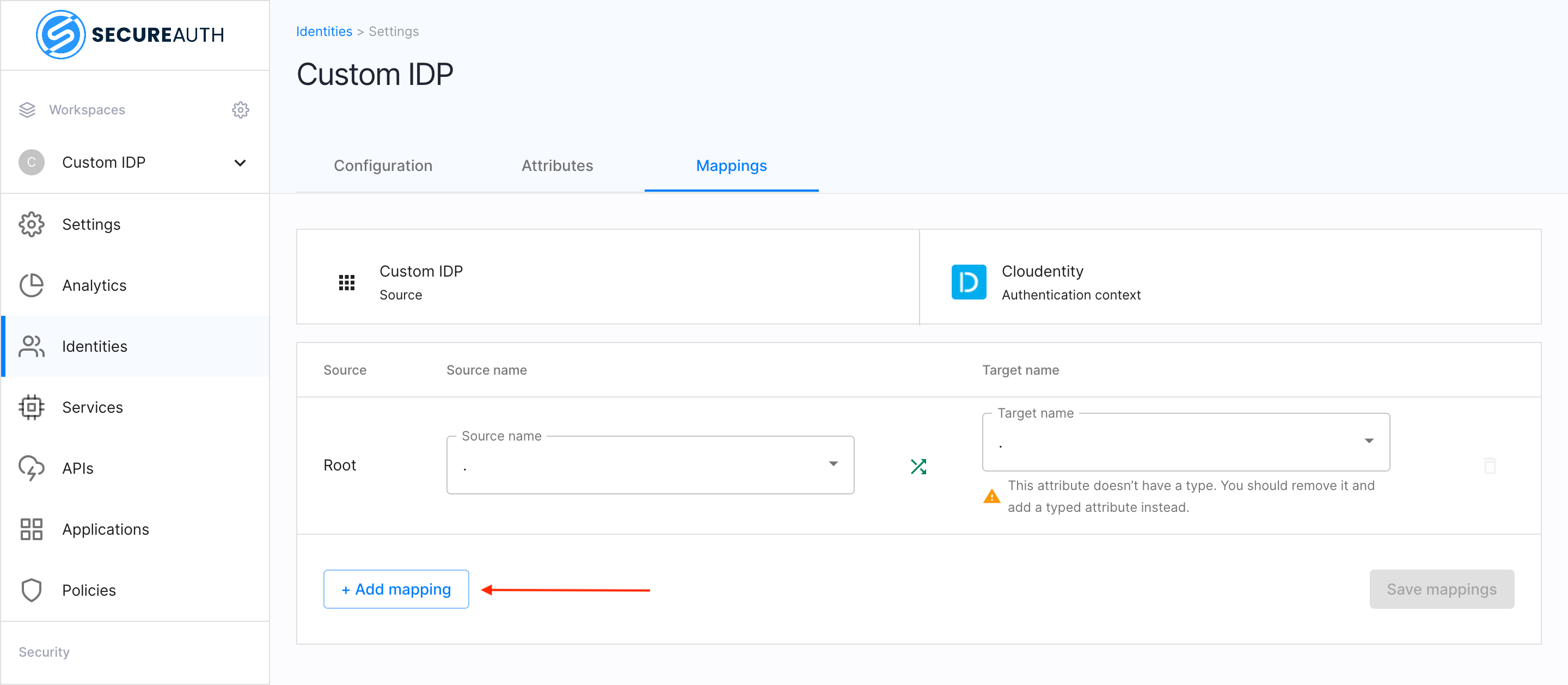Open Applications in the sidebar

135,529
